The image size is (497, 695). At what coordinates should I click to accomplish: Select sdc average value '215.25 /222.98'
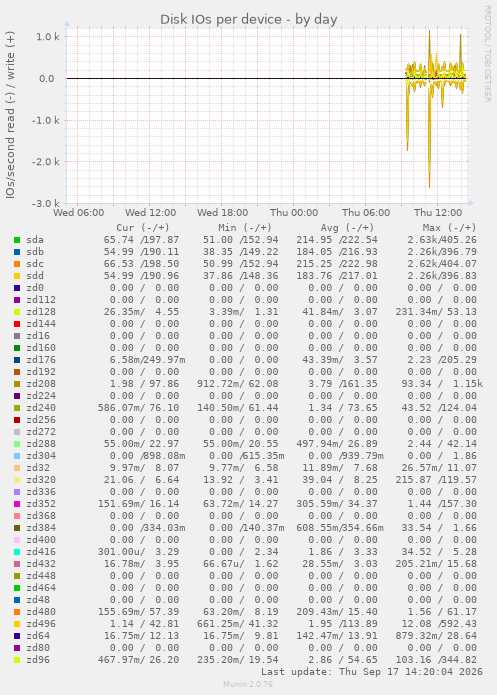[x=337, y=264]
